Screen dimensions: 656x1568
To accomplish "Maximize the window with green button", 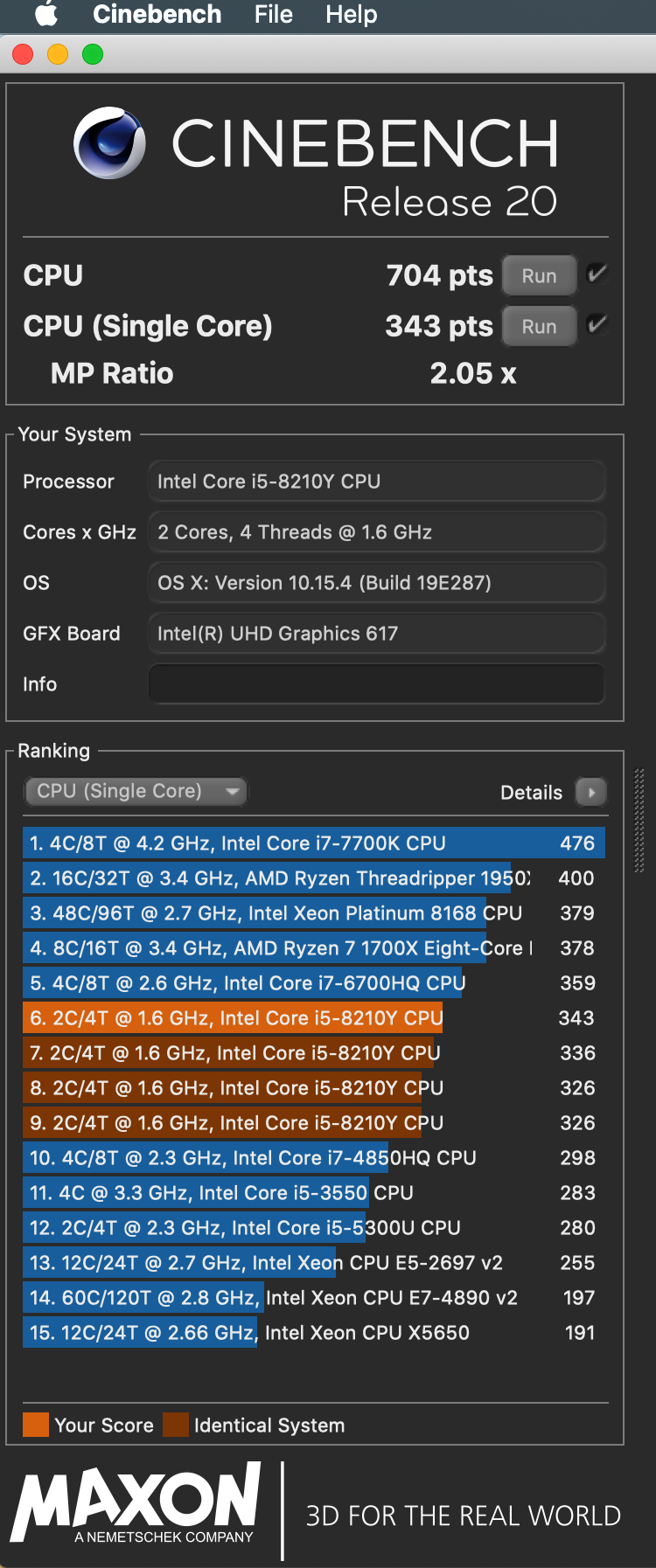I will coord(93,54).
